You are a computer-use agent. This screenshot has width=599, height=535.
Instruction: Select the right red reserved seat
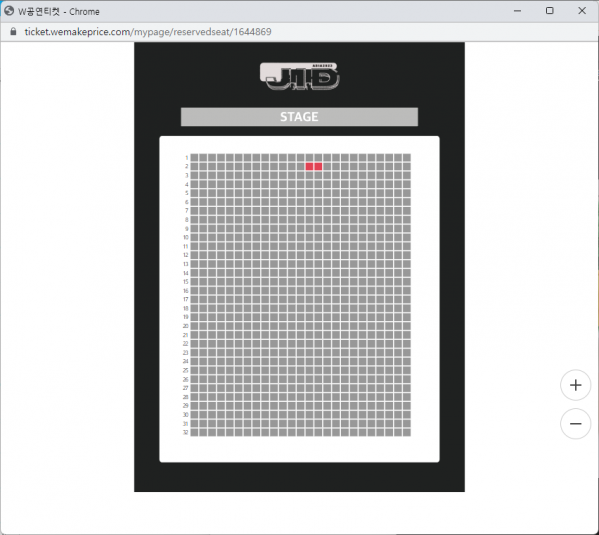318,166
